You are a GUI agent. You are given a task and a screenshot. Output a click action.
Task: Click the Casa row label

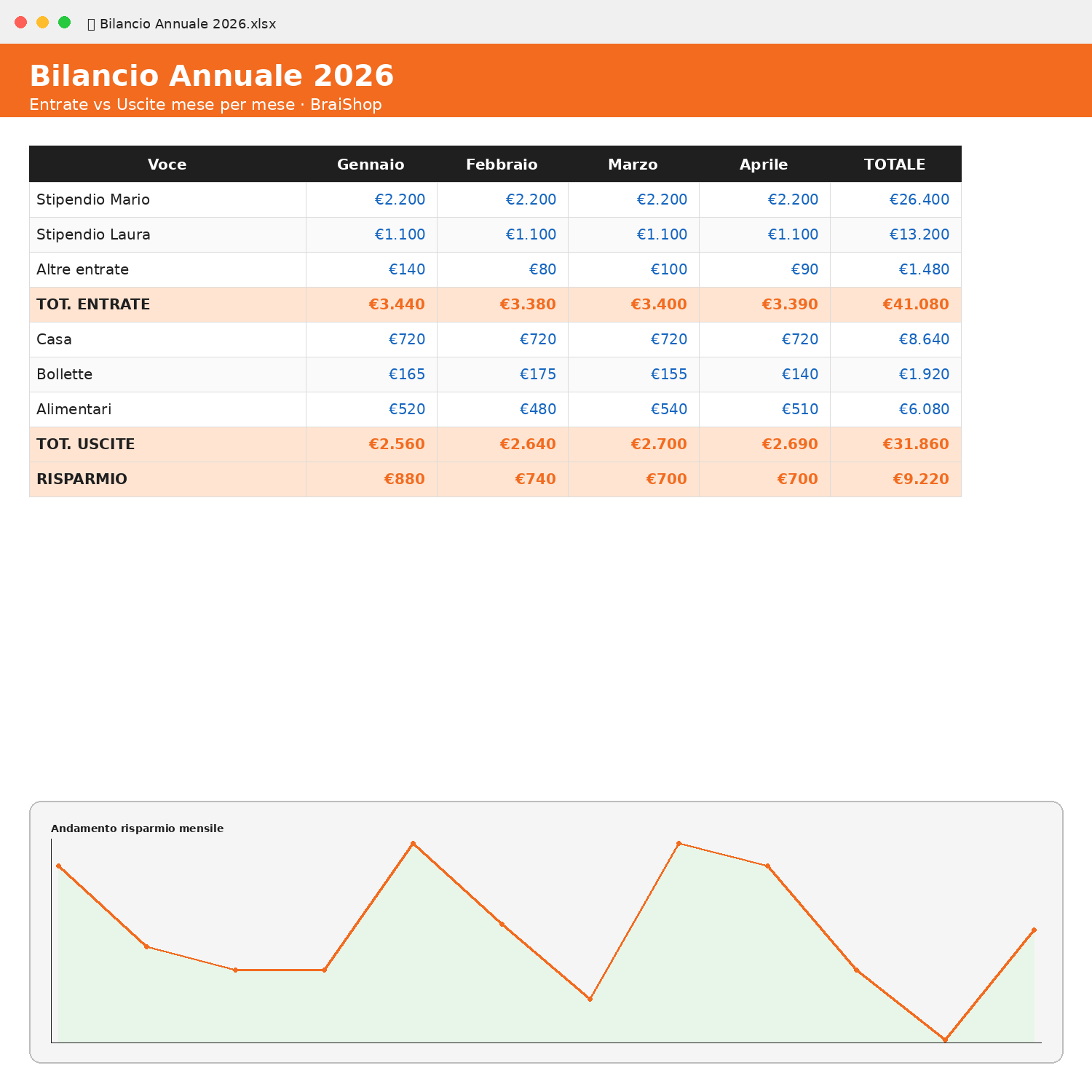[54, 339]
